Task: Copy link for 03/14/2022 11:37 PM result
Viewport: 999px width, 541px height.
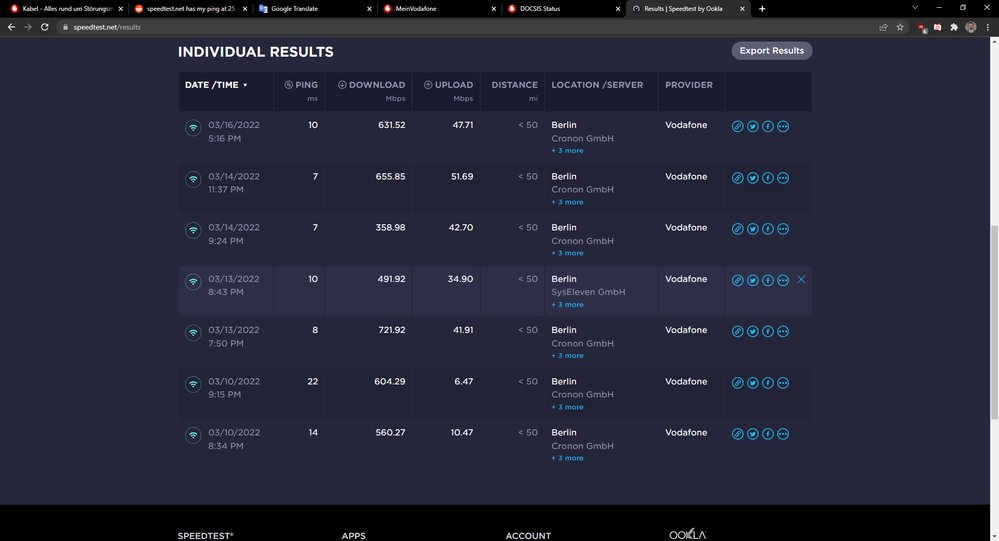Action: pos(737,178)
